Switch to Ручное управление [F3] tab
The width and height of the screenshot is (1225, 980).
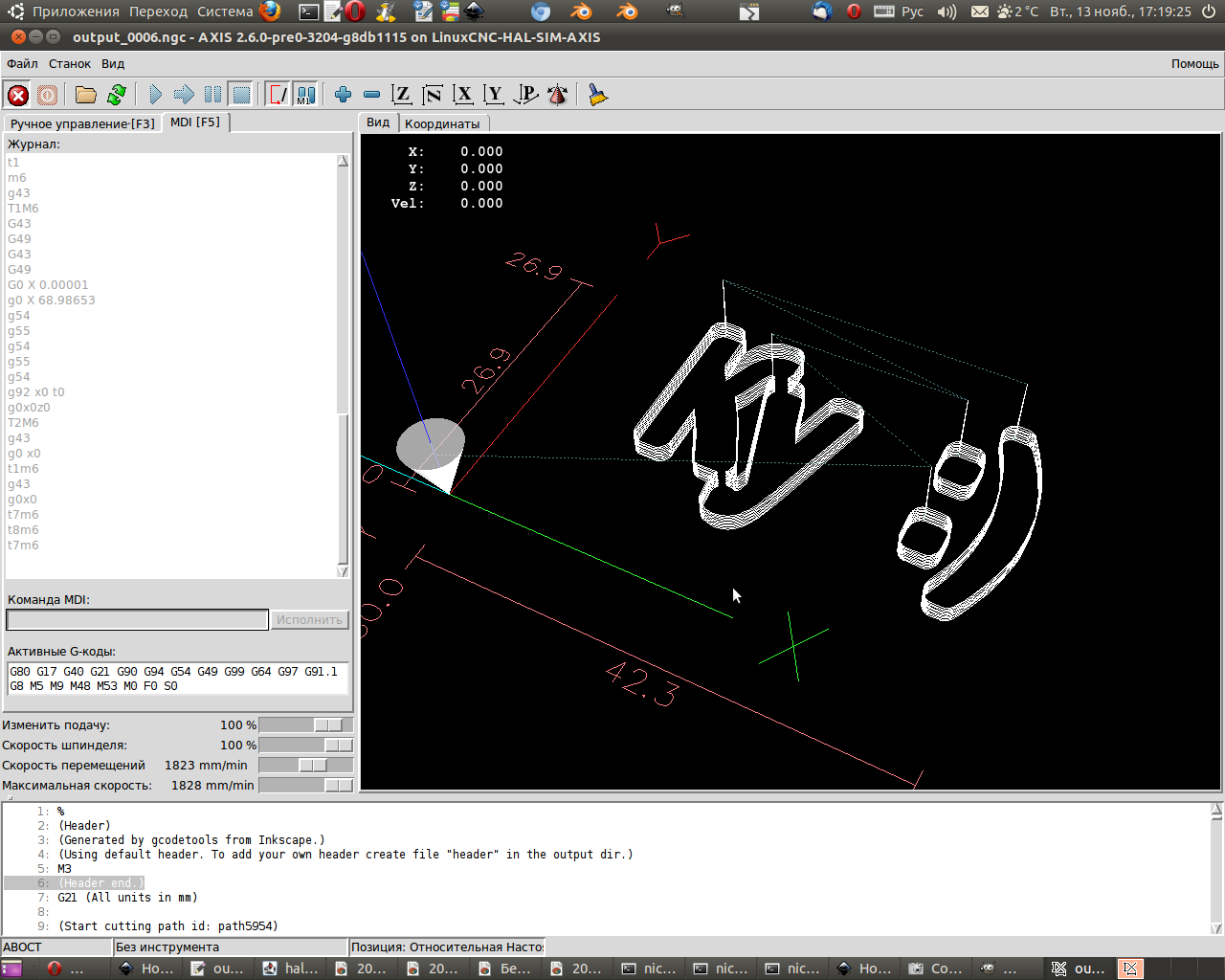[82, 123]
